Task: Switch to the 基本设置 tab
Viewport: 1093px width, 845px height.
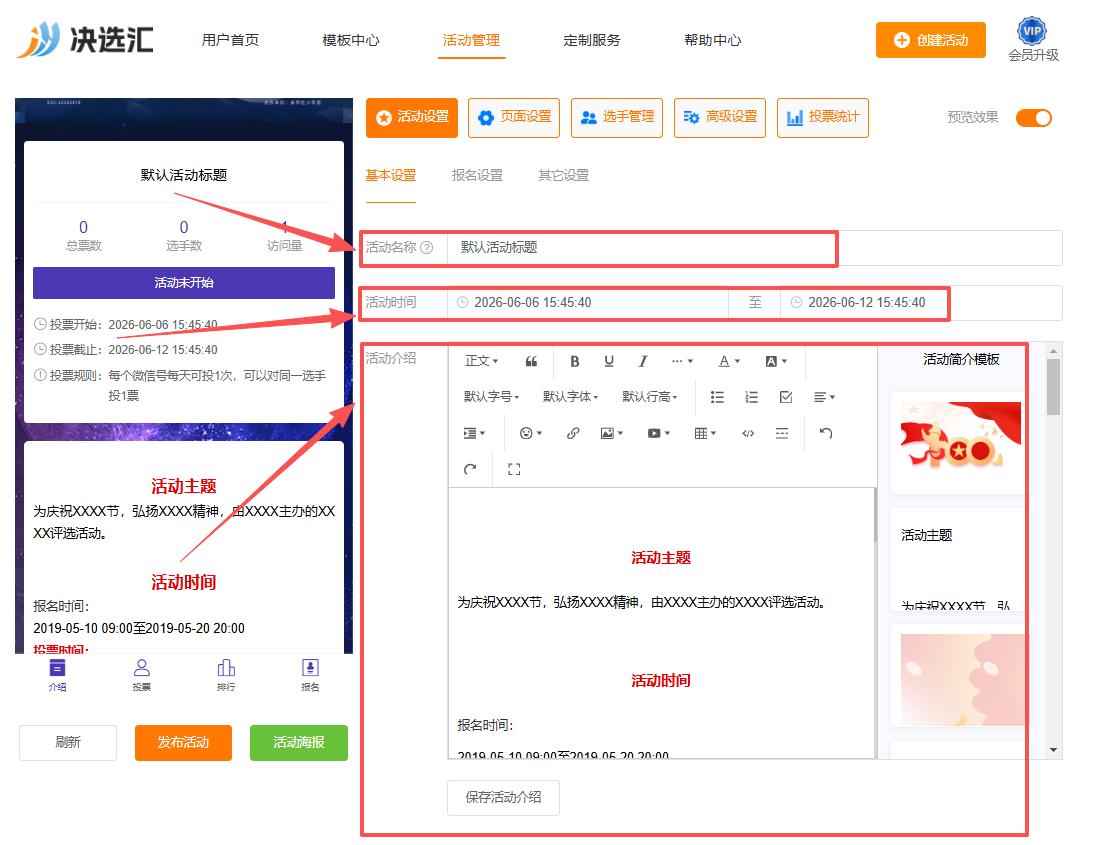Action: tap(390, 176)
